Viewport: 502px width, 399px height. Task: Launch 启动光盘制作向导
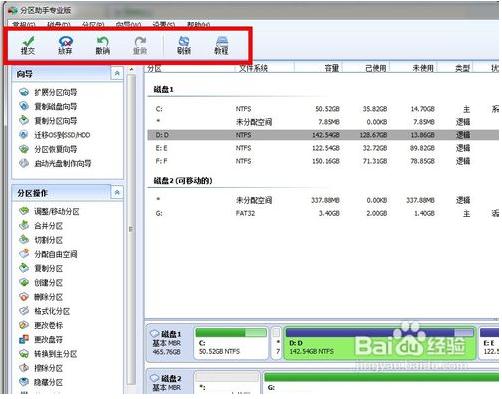pos(63,163)
